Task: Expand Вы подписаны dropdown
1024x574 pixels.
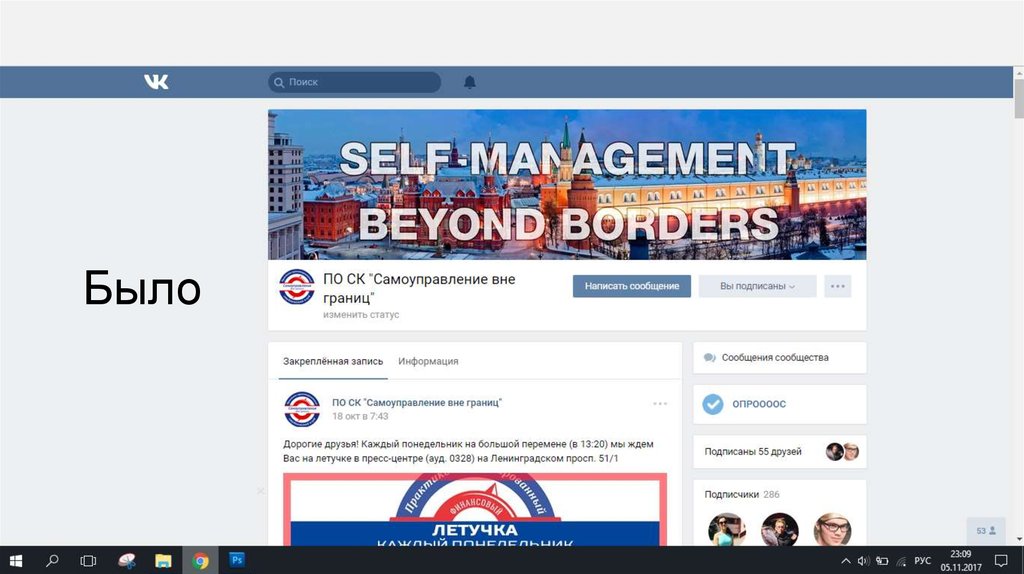Action: pyautogui.click(x=758, y=286)
